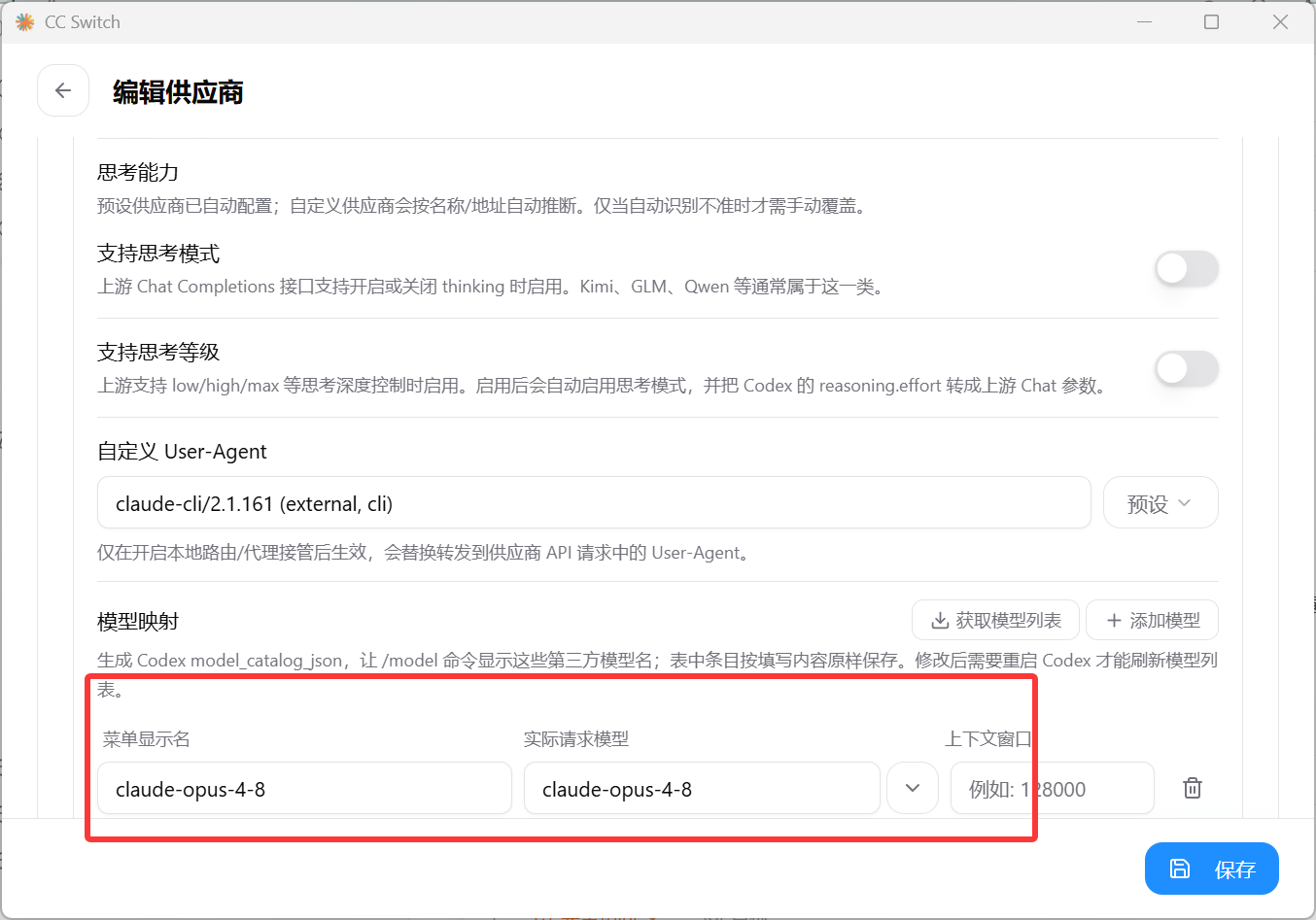The image size is (1316, 920).
Task: Edit the 菜单显示名 field claude-opus-4-8
Action: [x=304, y=788]
